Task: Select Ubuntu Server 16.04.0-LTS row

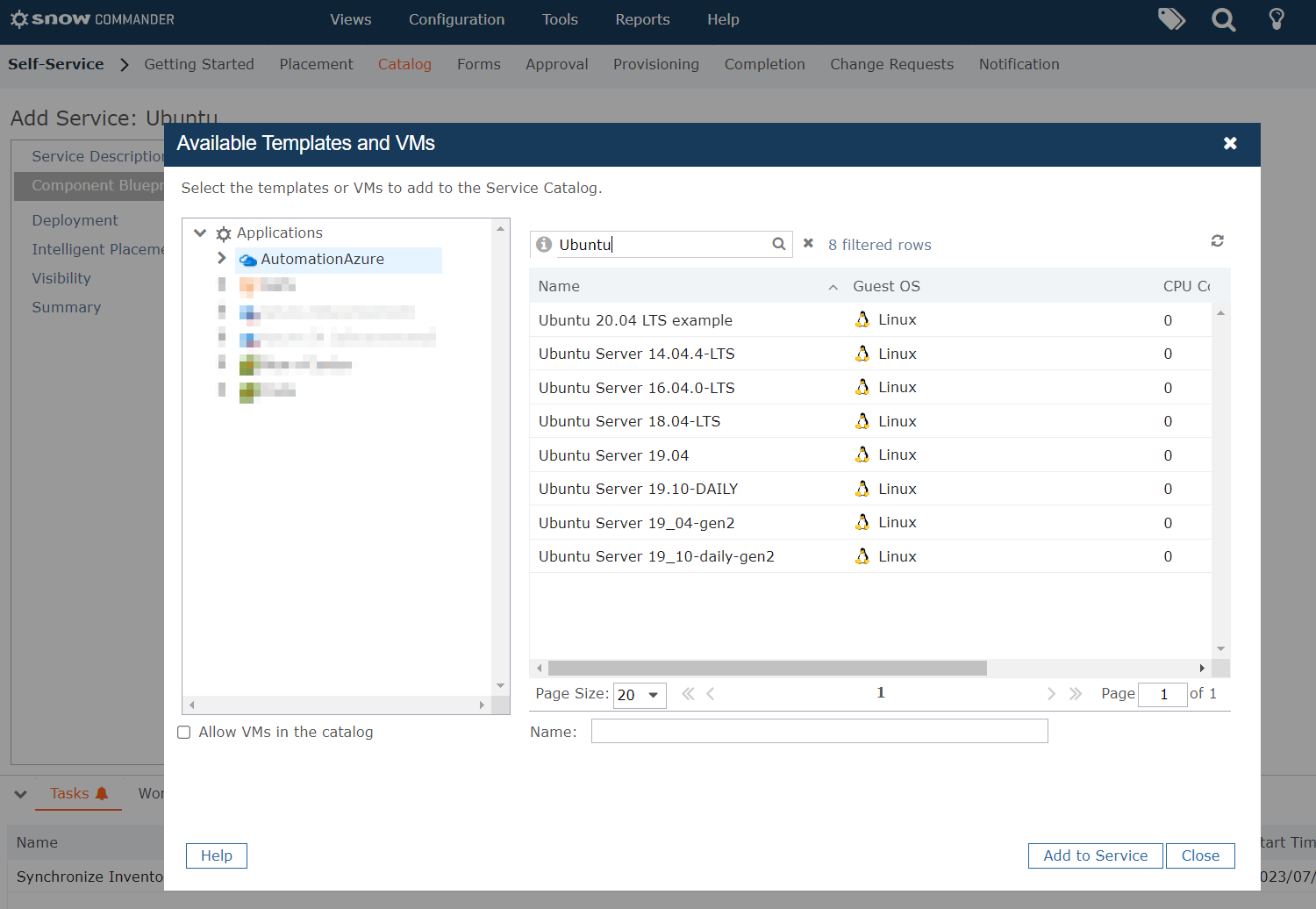Action: pyautogui.click(x=870, y=388)
